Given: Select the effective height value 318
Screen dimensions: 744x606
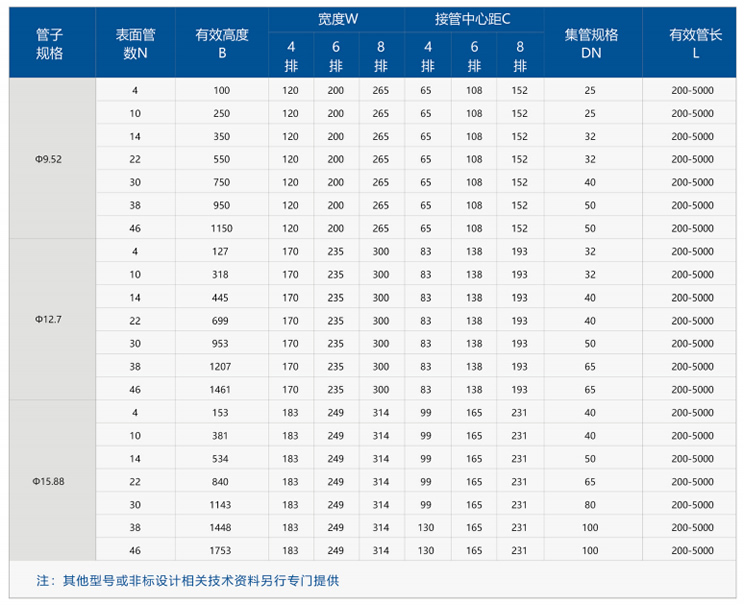Looking at the screenshot, I should tap(220, 274).
